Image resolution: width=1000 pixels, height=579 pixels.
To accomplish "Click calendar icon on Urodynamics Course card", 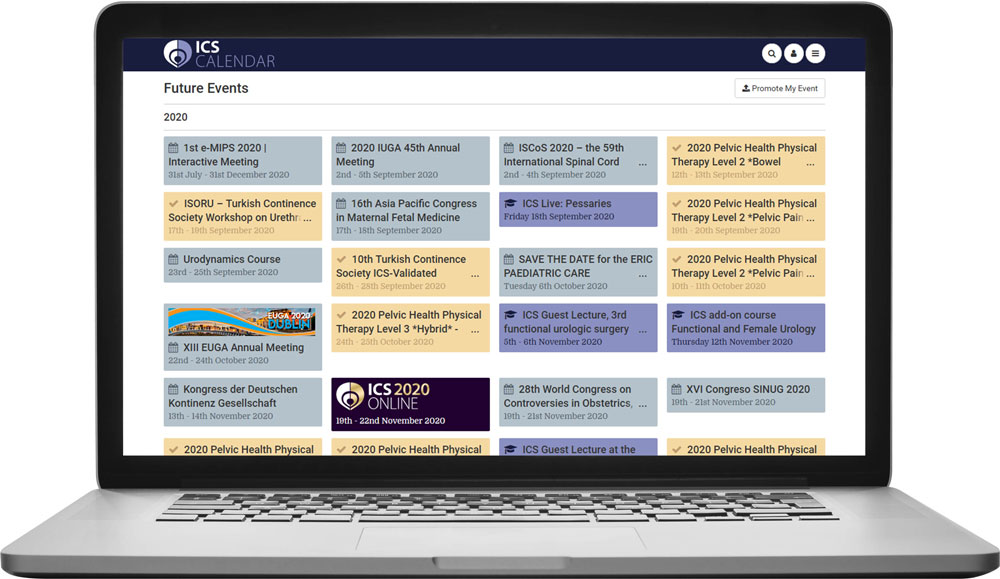I will [173, 260].
